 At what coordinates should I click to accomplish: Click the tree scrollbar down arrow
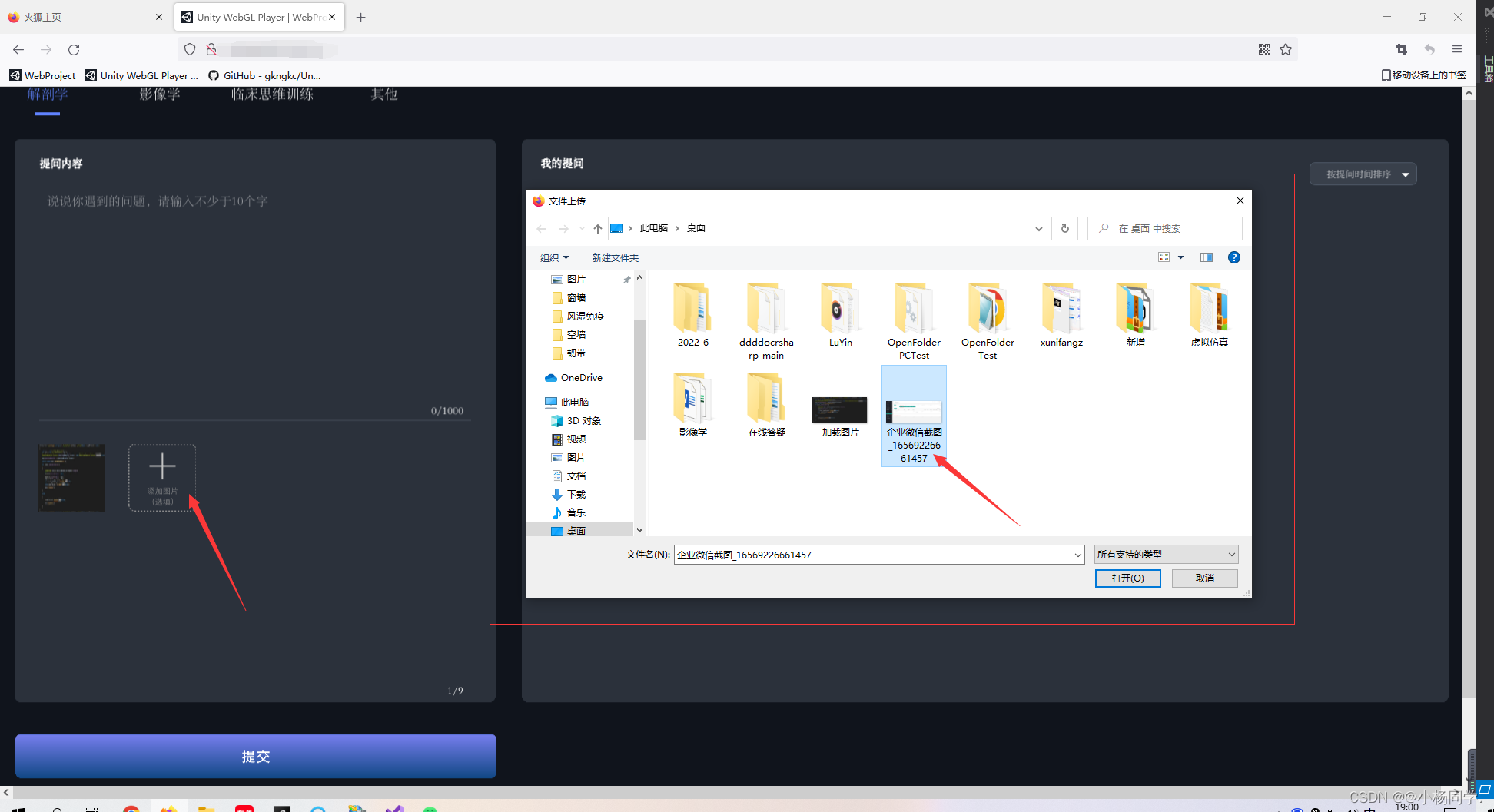click(x=639, y=530)
